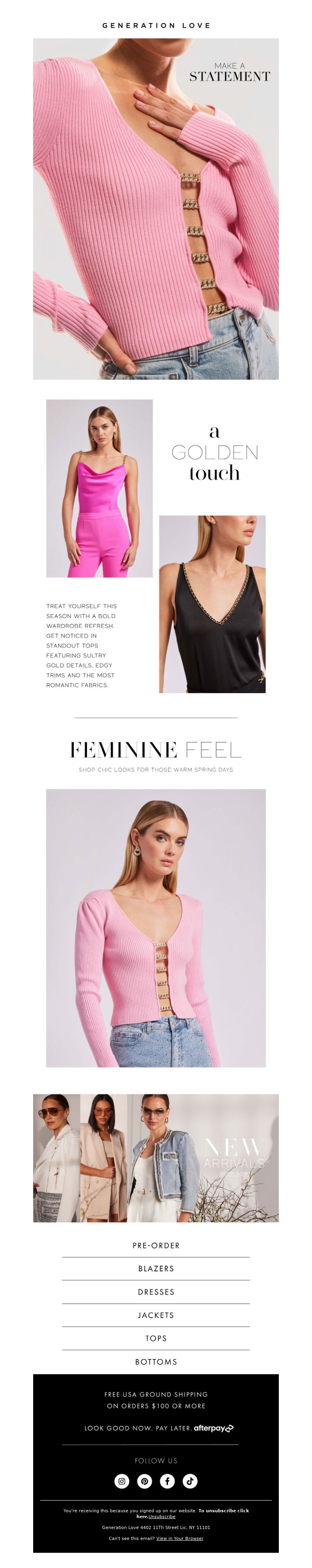
Task: Click the Unsubscribe link
Action: [162, 1516]
